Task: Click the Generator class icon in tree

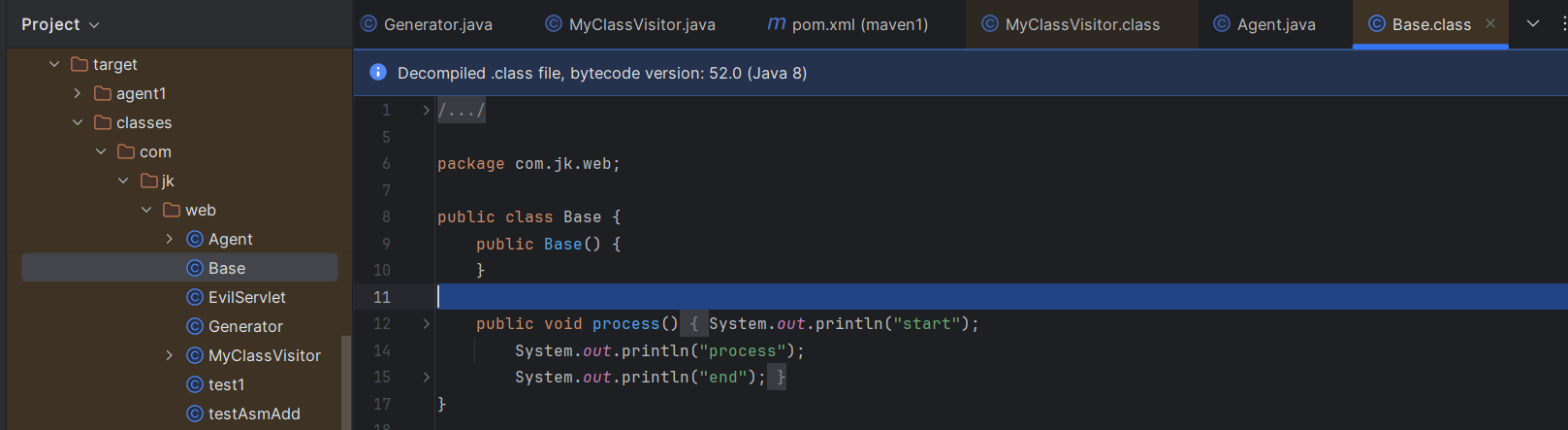Action: [x=195, y=326]
